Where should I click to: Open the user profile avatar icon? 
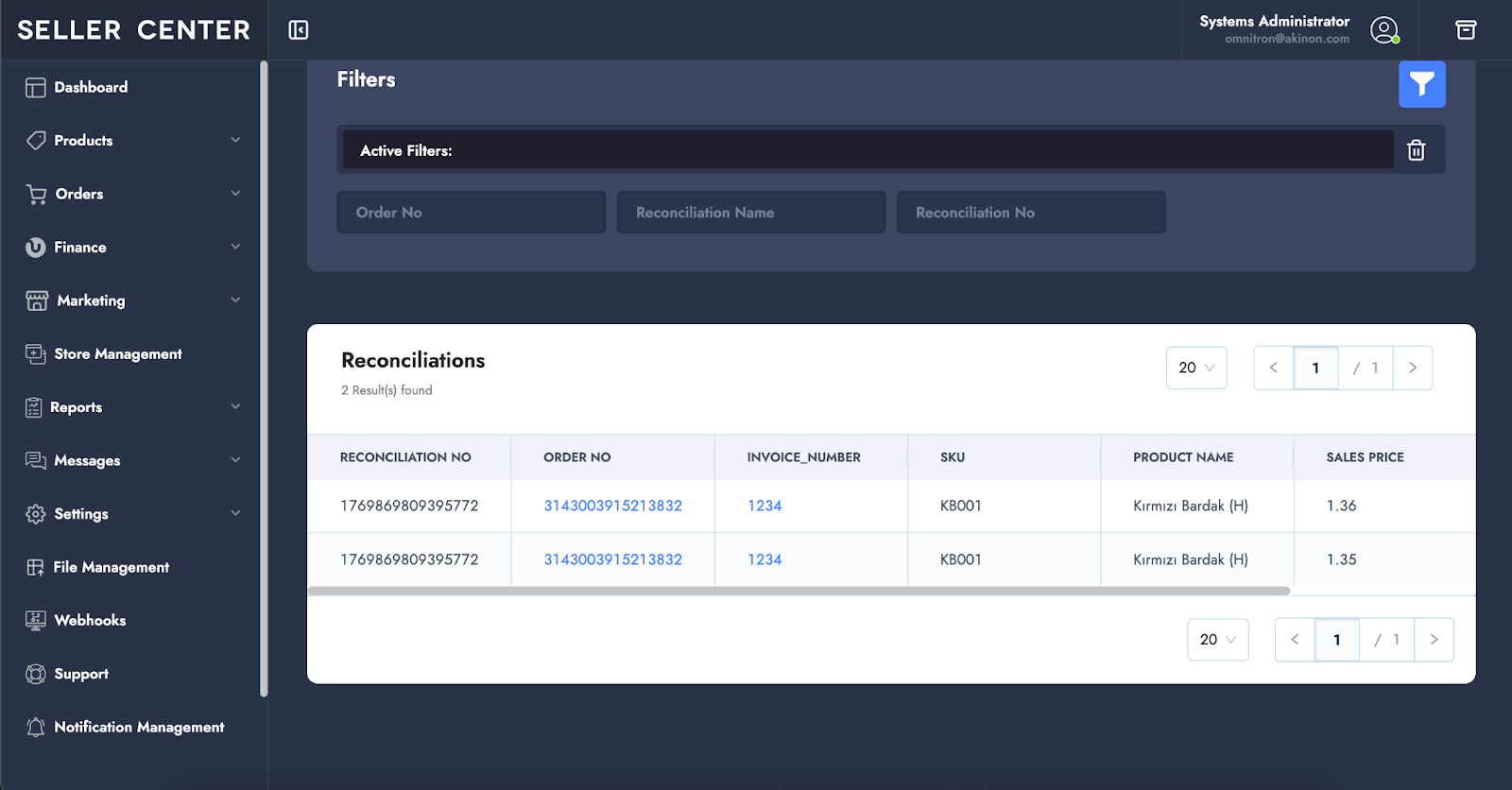pyautogui.click(x=1384, y=30)
